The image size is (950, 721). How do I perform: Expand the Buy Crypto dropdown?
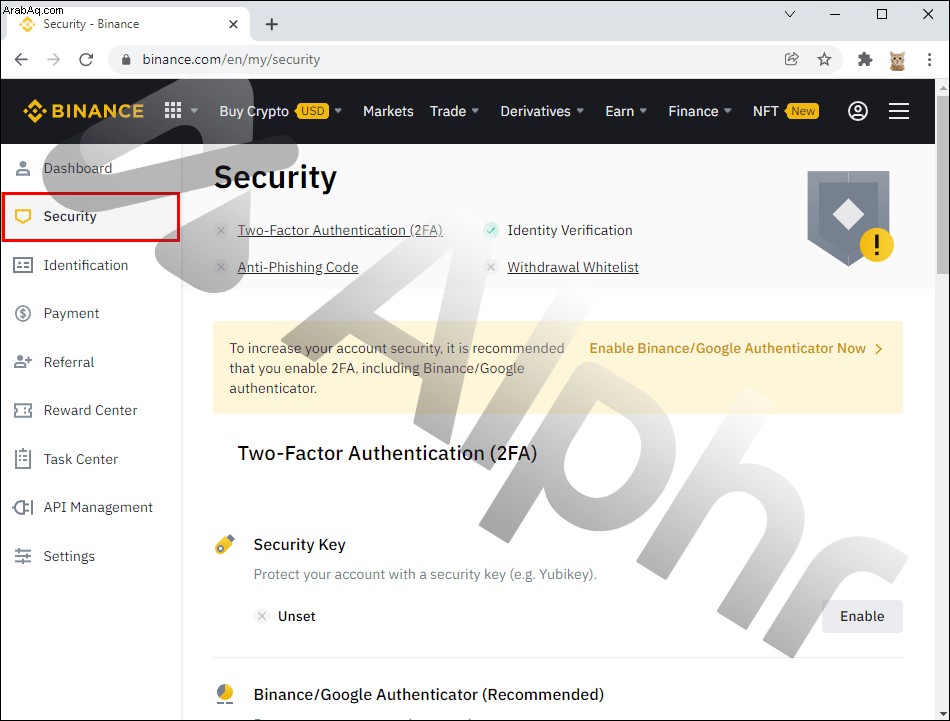click(x=339, y=111)
